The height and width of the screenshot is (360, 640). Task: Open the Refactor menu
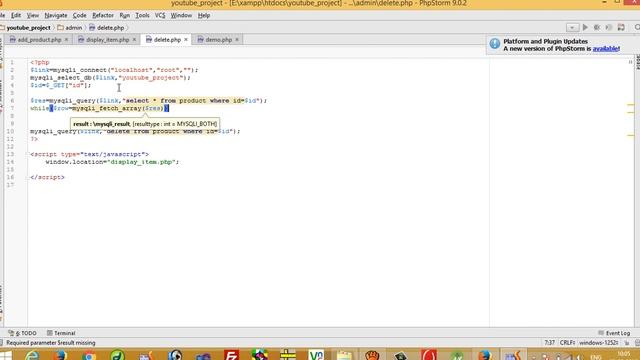(x=103, y=16)
